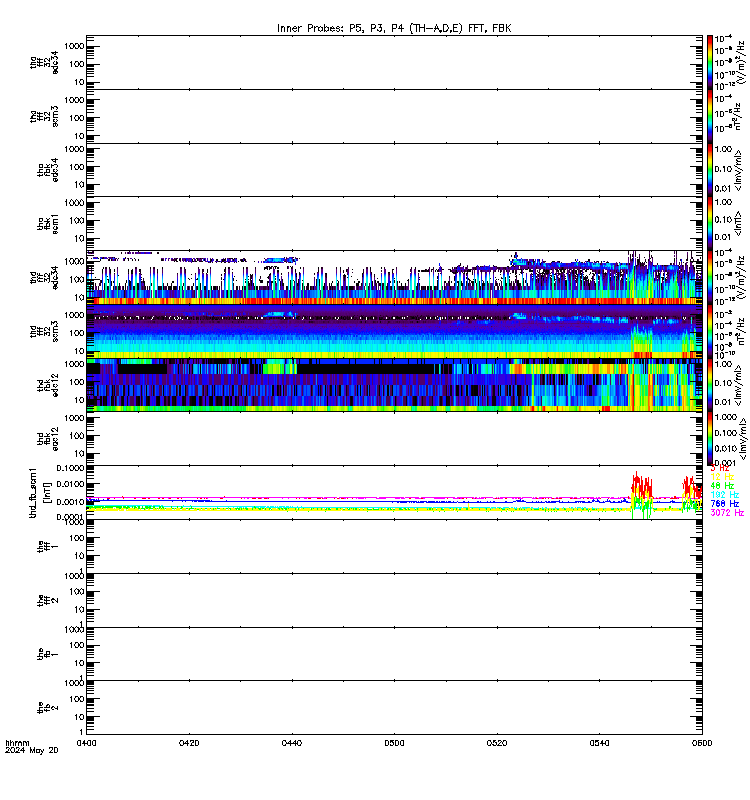
Task: Click the '2024 May 20' date label
Action: pos(32,751)
